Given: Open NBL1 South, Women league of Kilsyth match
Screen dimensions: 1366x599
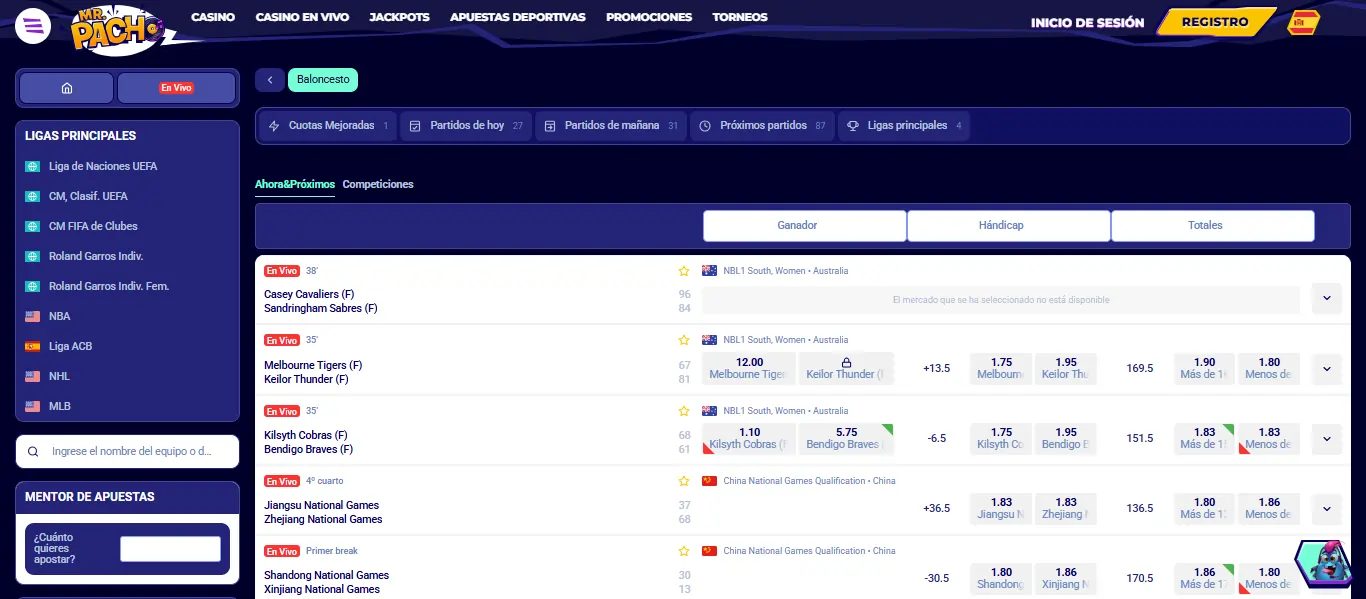Looking at the screenshot, I should (x=785, y=411).
